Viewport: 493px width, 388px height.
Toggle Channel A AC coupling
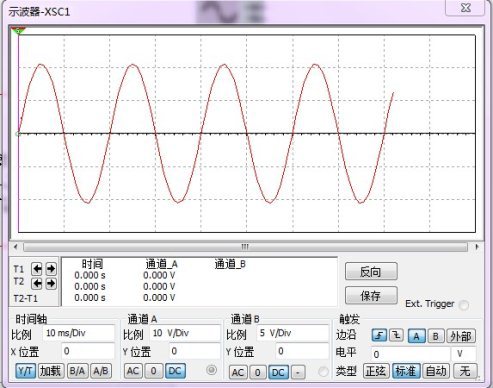coord(133,371)
